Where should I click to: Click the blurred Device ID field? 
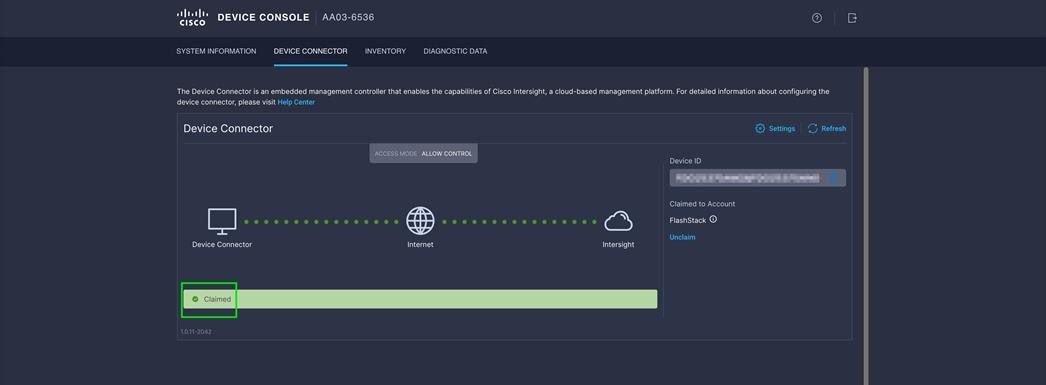tap(758, 177)
